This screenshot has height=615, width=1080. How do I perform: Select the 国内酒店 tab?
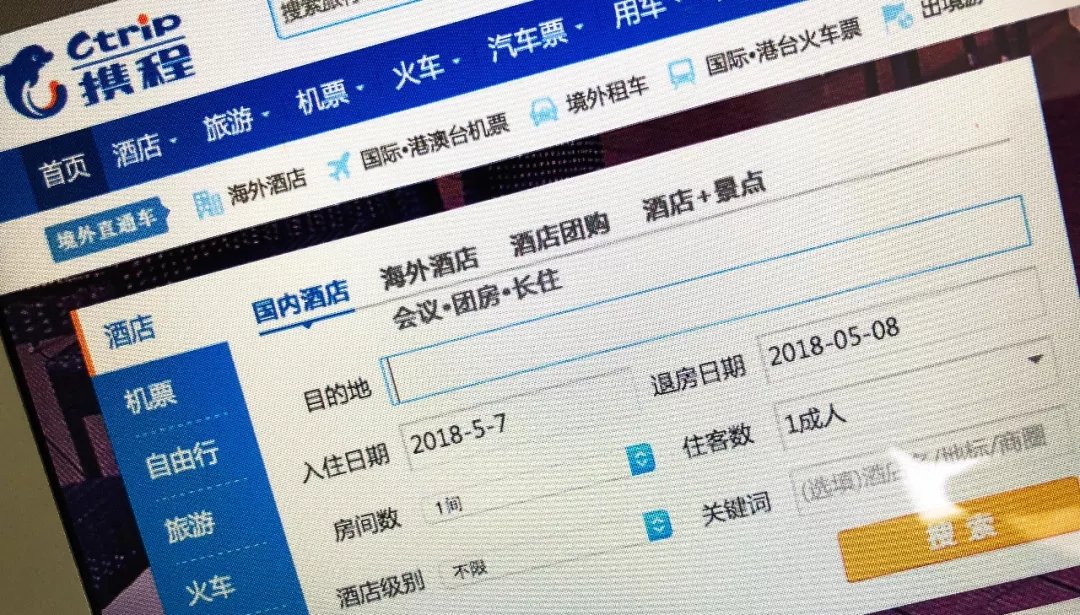tap(300, 302)
